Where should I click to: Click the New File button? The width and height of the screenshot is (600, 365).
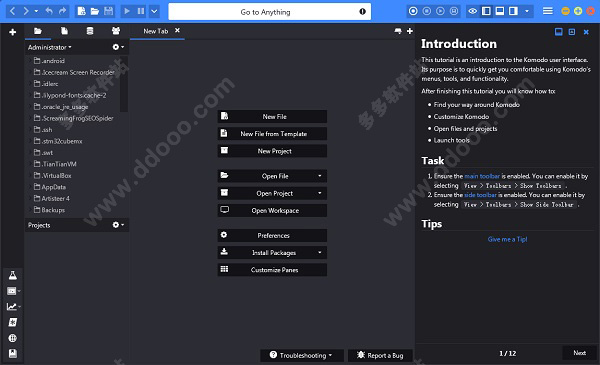pyautogui.click(x=272, y=117)
